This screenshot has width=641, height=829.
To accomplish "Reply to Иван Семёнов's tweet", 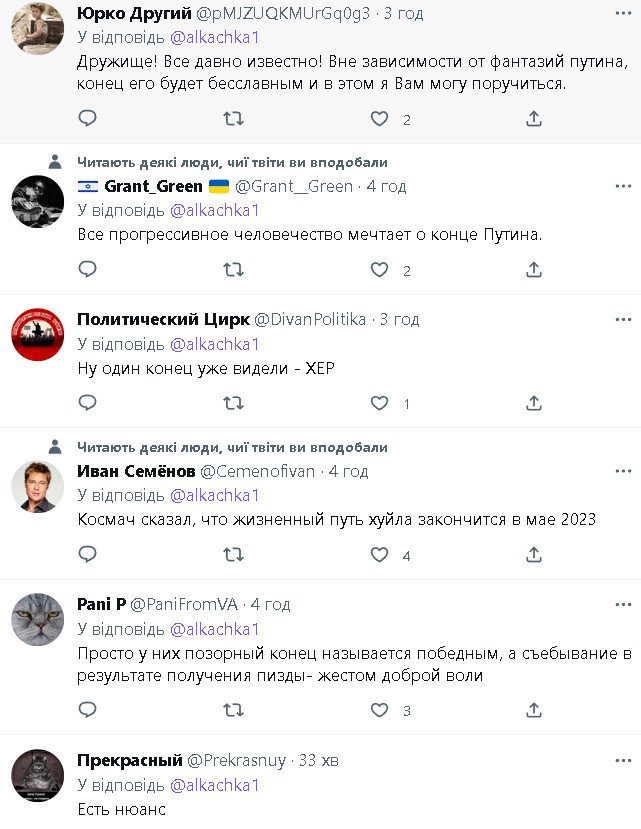I will click(x=87, y=554).
